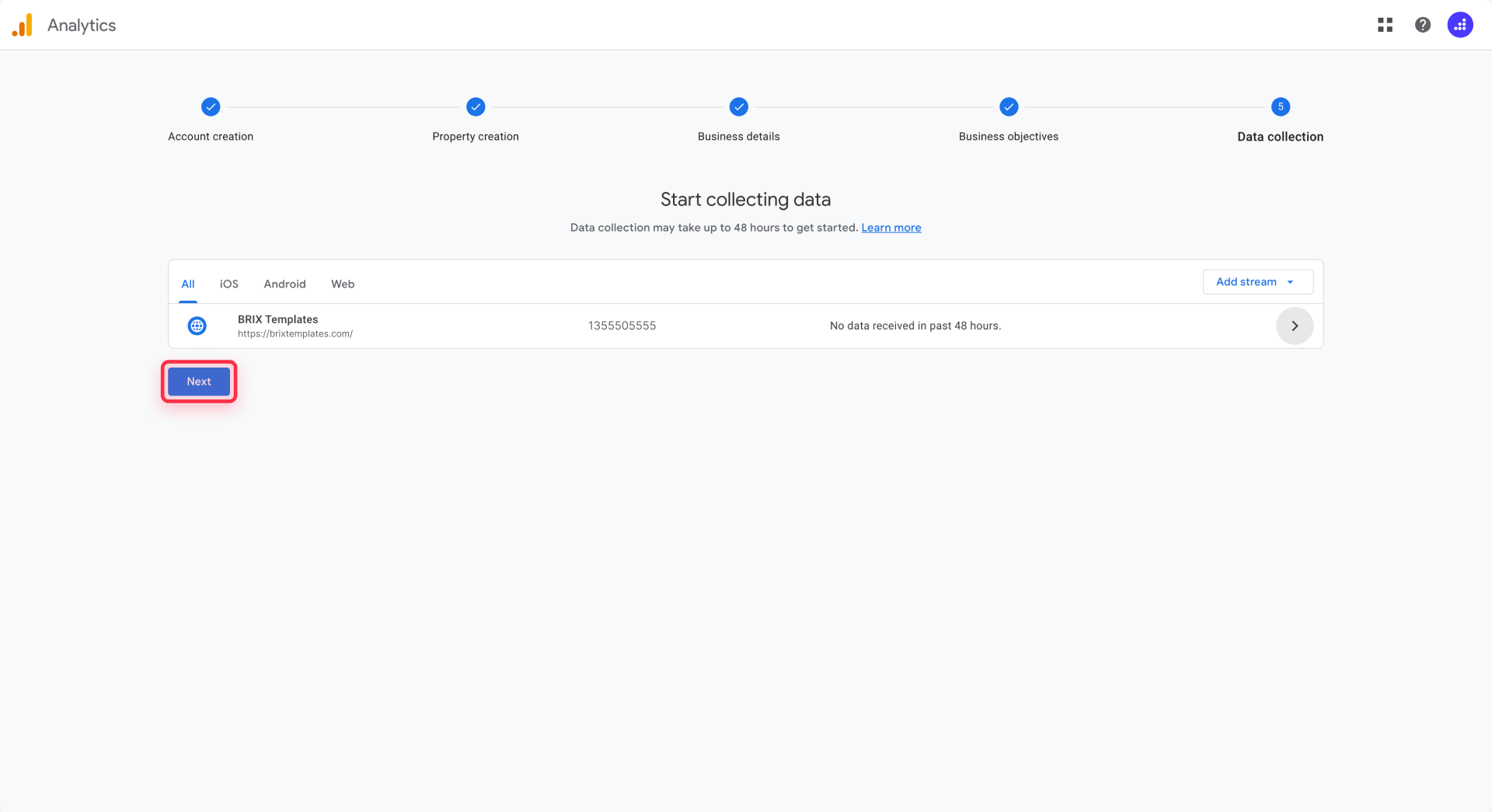
Task: Open the Add stream dropdown
Action: (1246, 281)
